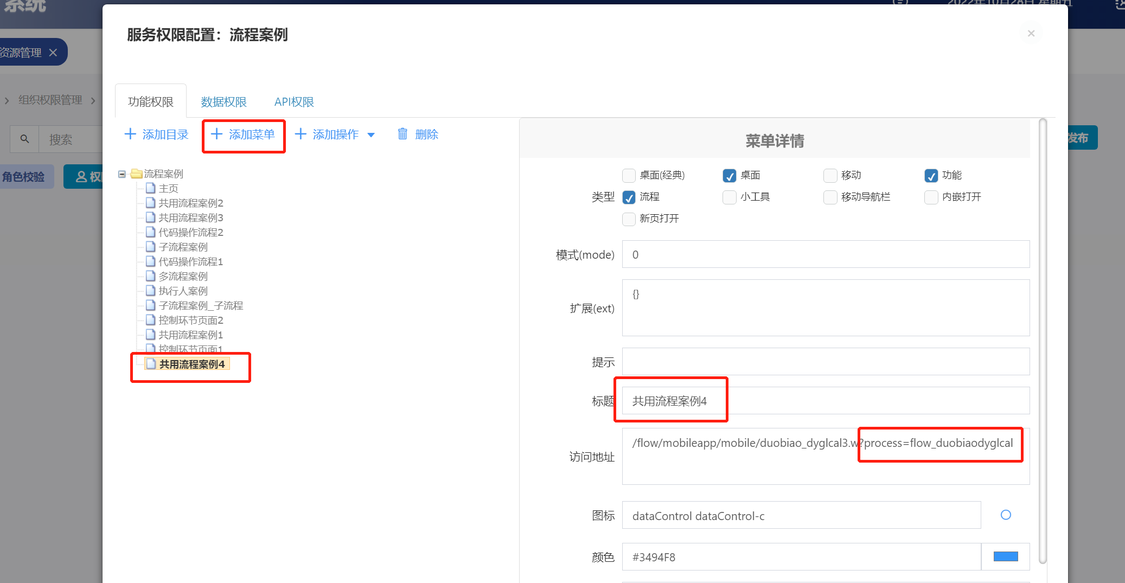Image resolution: width=1125 pixels, height=583 pixels.
Task: Click the plus icon for 添加目录
Action: (x=130, y=134)
